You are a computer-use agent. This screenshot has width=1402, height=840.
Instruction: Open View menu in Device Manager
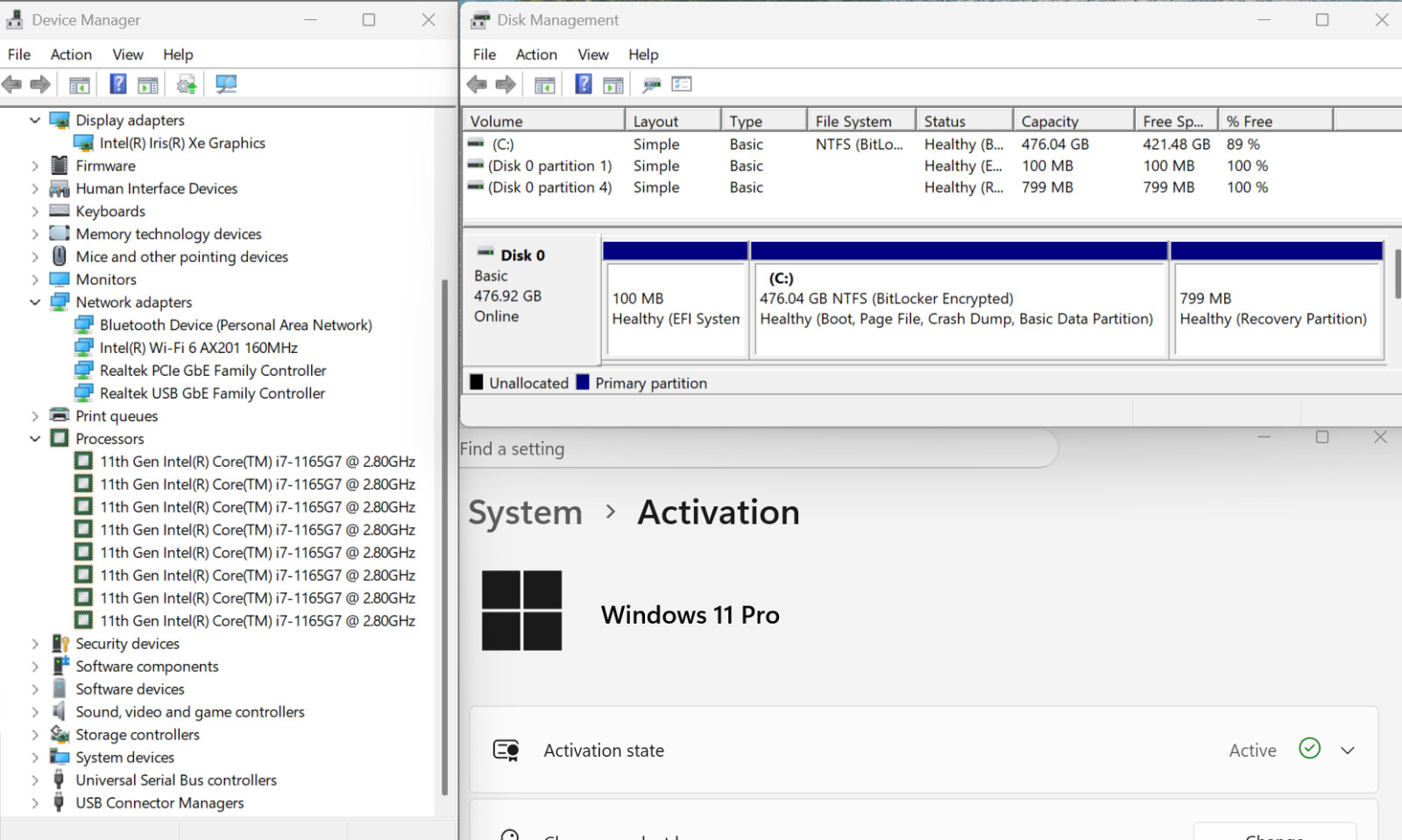tap(128, 54)
